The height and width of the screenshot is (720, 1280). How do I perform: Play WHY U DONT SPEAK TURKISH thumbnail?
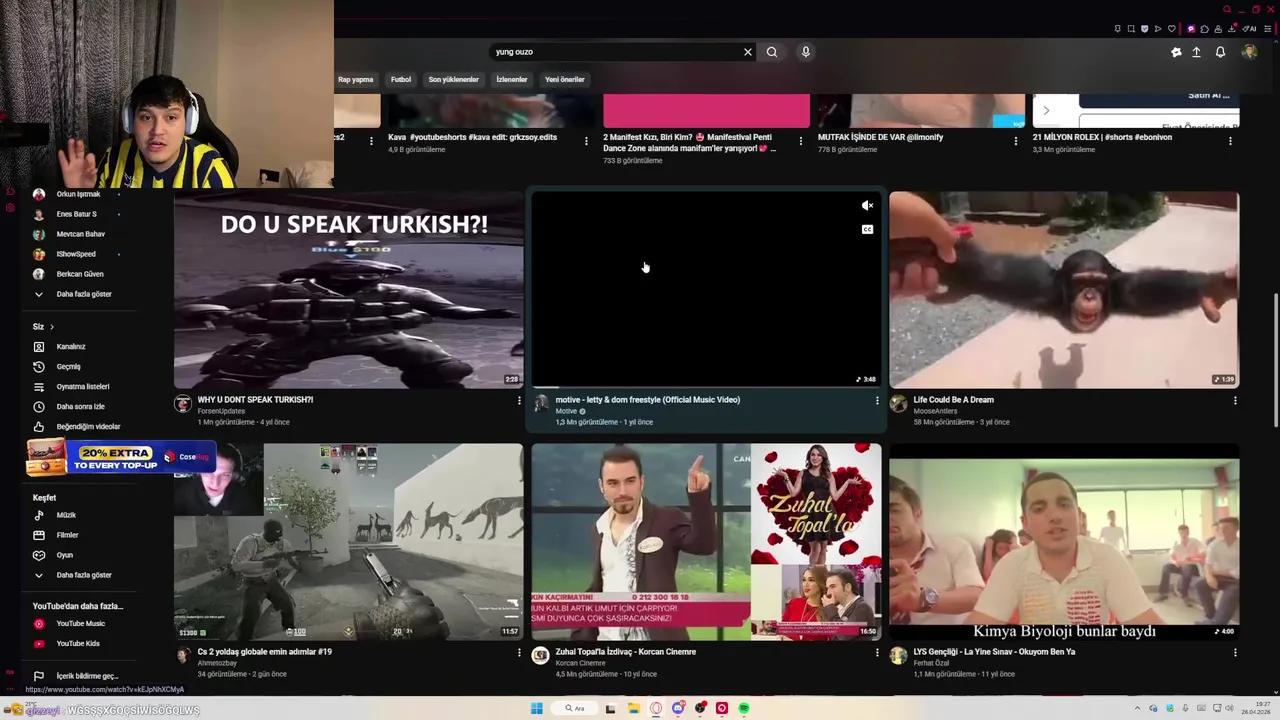click(x=348, y=290)
